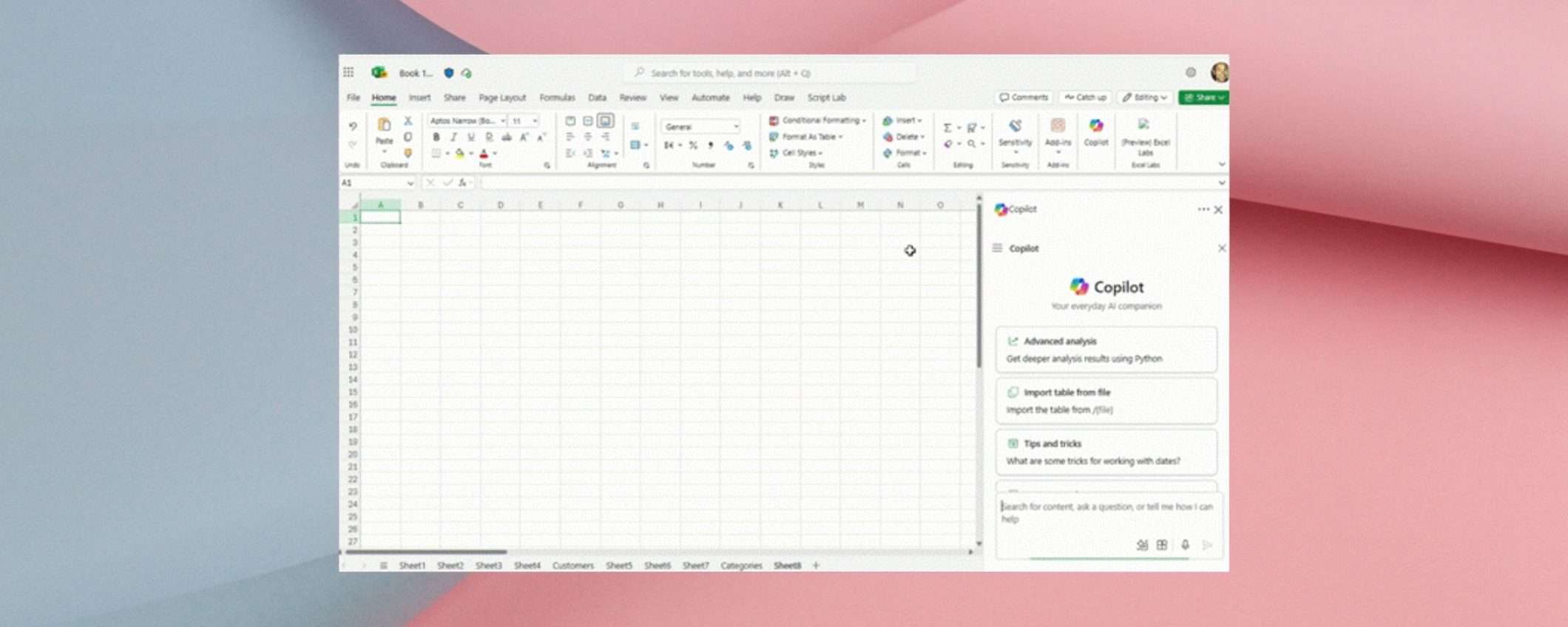Apply comma style number format
The width and height of the screenshot is (1568, 627).
tap(711, 146)
